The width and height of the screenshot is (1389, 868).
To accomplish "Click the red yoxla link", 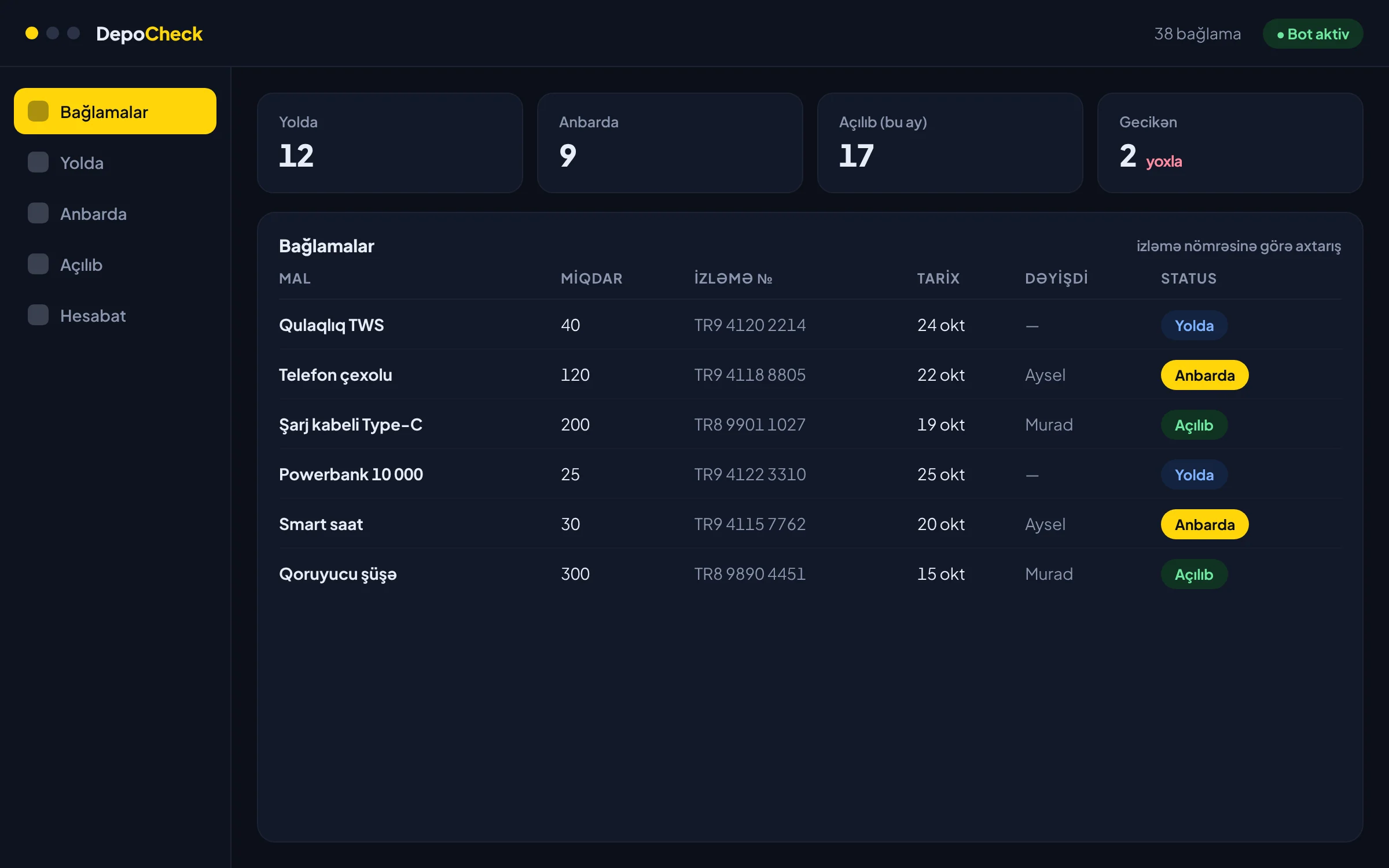I will pos(1164,161).
